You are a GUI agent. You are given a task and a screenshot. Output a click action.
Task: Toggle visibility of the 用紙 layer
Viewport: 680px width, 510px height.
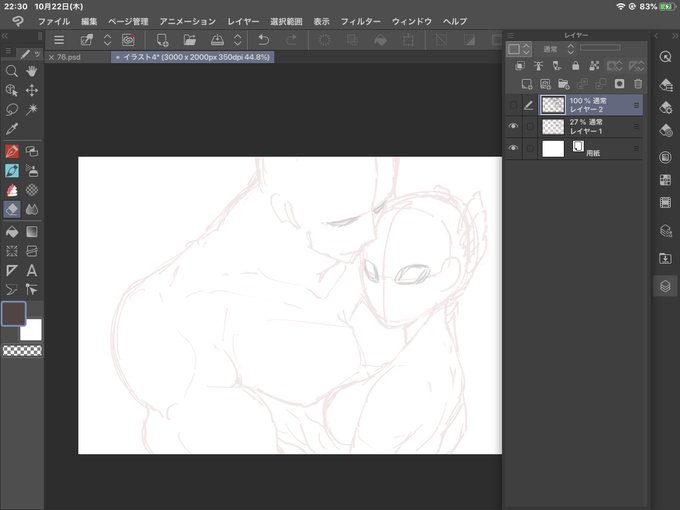(513, 148)
